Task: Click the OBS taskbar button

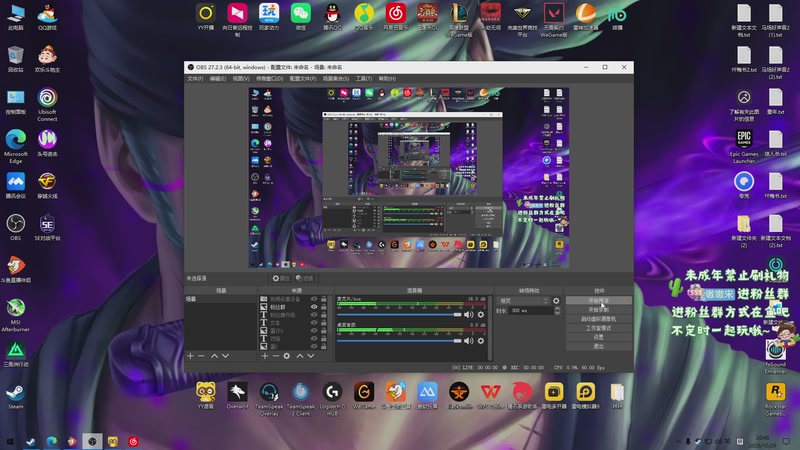Action: [92, 442]
